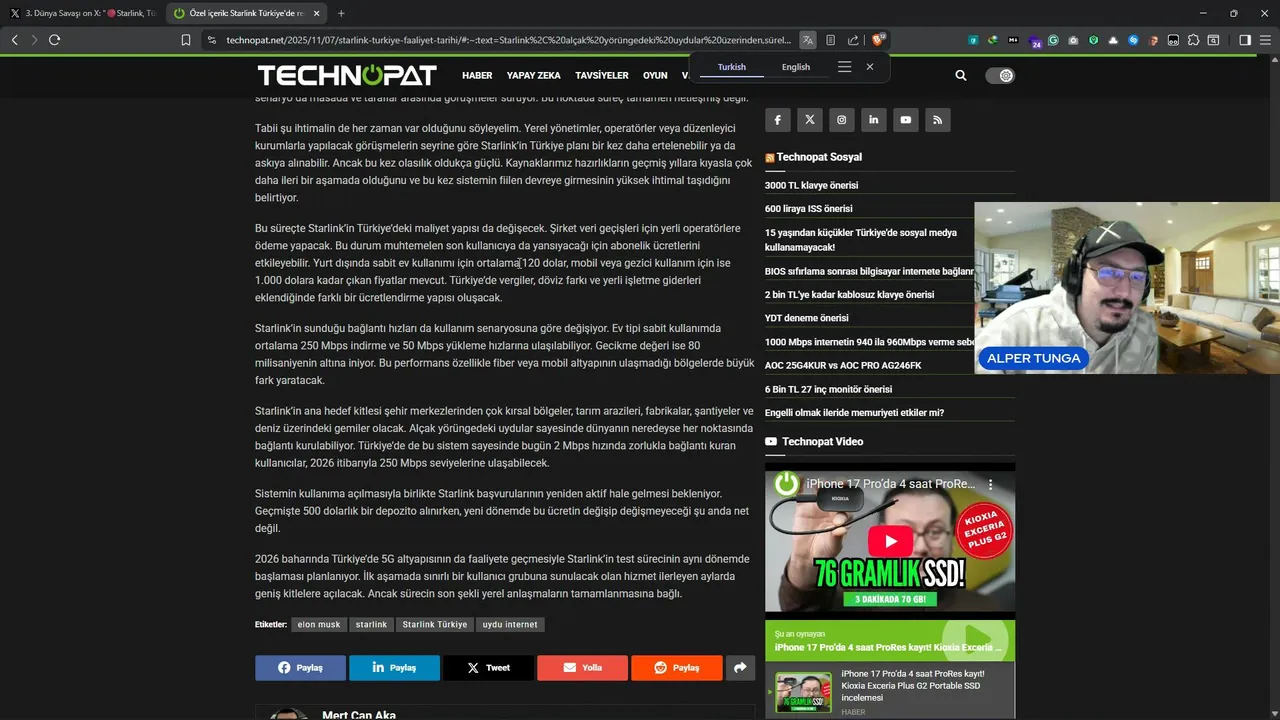The image size is (1280, 720).
Task: Click the 'Starlink Türkiye' tag
Action: point(435,624)
